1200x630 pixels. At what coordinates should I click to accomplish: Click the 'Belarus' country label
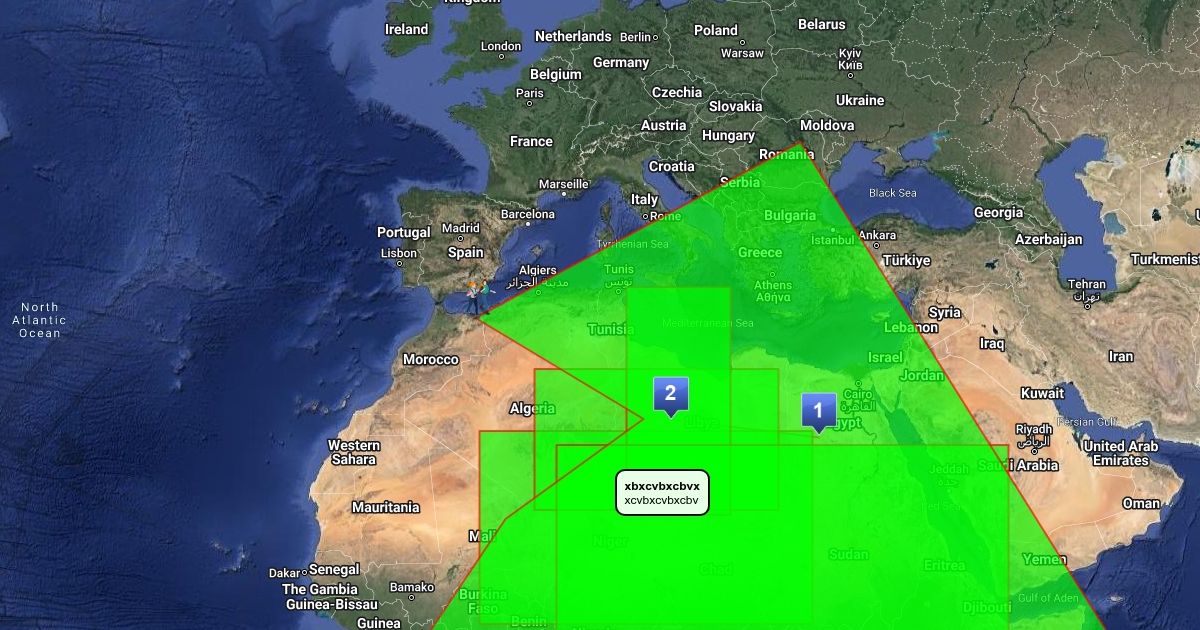click(x=822, y=24)
